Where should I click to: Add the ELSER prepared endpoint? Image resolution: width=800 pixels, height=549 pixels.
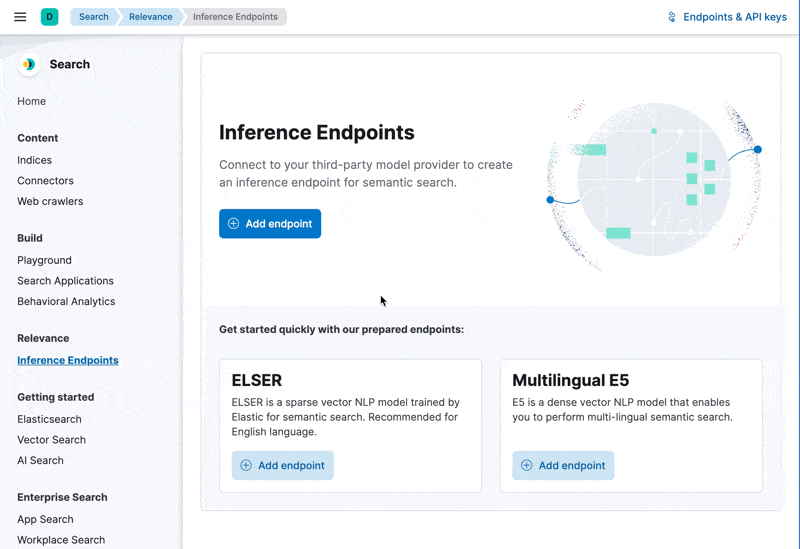click(x=283, y=466)
